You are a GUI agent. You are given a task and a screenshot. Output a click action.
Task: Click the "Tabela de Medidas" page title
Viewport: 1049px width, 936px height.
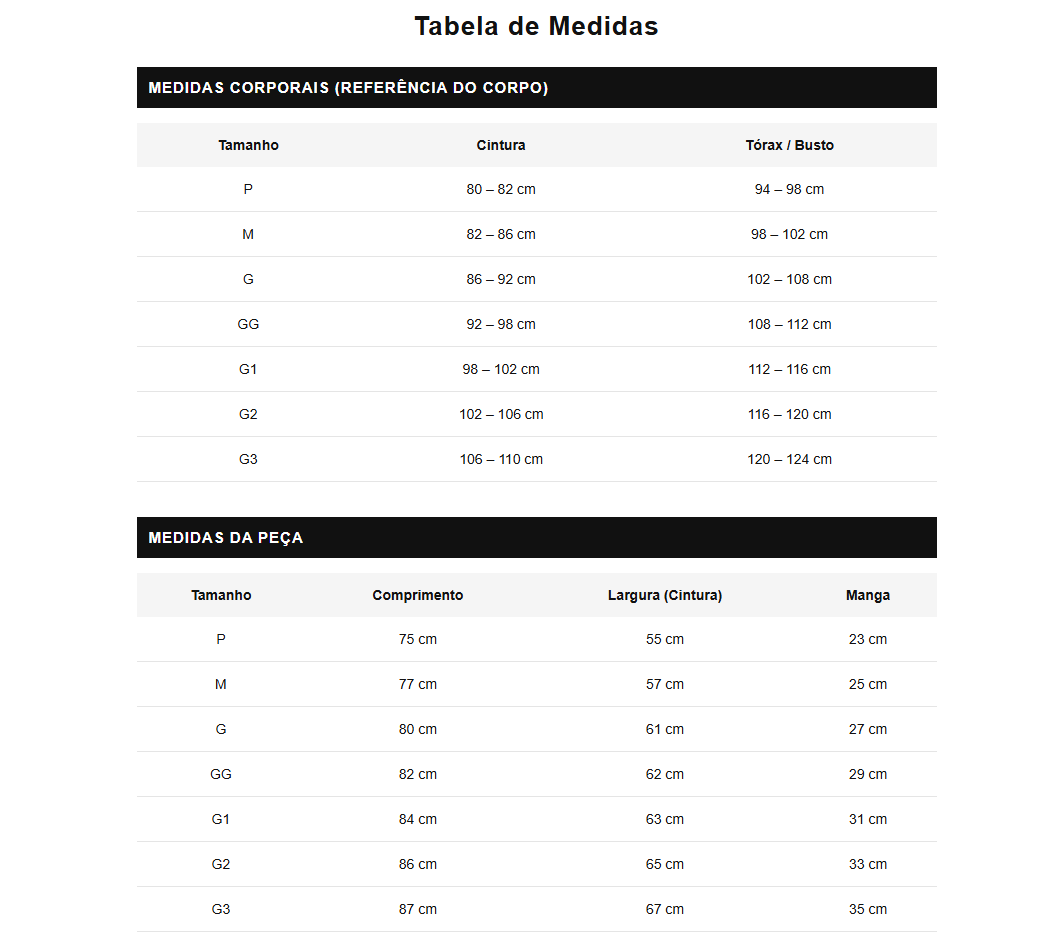tap(536, 27)
